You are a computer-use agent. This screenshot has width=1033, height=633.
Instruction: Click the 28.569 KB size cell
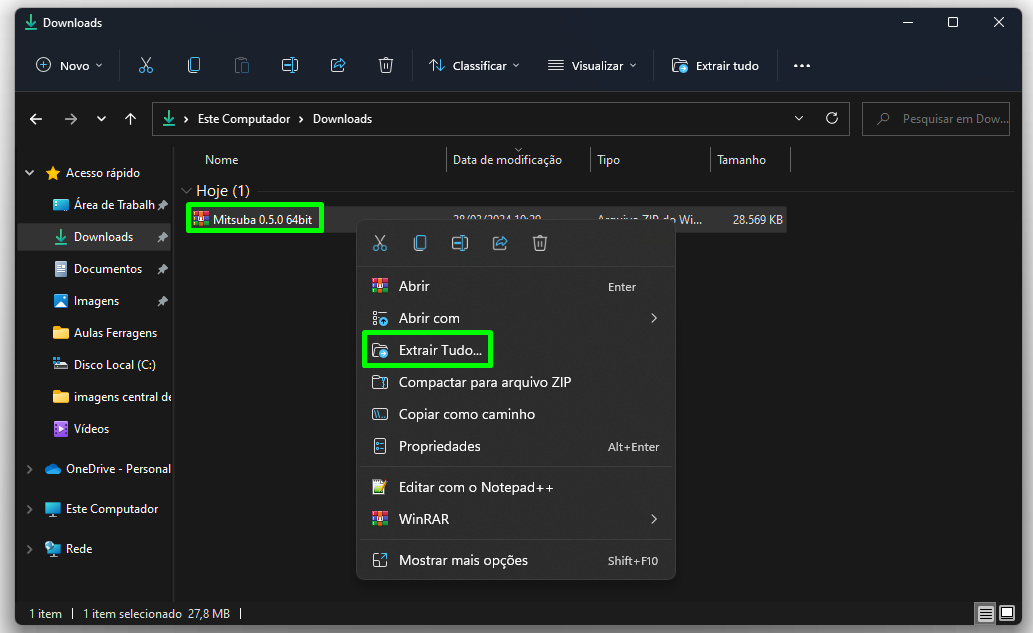(x=758, y=220)
